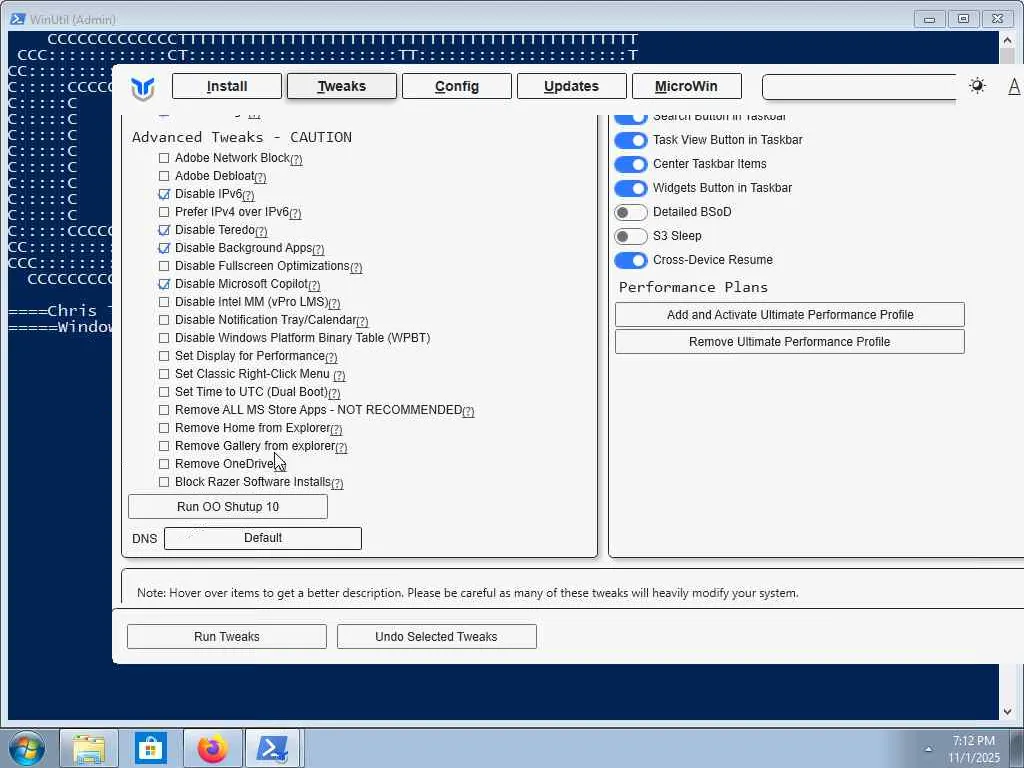Click the 'Advanced Tweaks - CAUTION' heading

coord(242,137)
